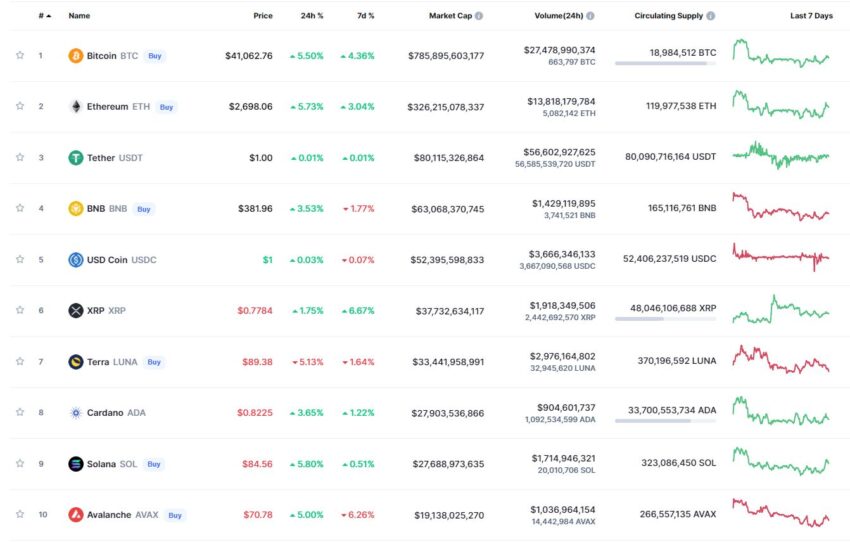Click the Cardano circulating supply progress bar
This screenshot has height=542, width=850.
coord(665,421)
